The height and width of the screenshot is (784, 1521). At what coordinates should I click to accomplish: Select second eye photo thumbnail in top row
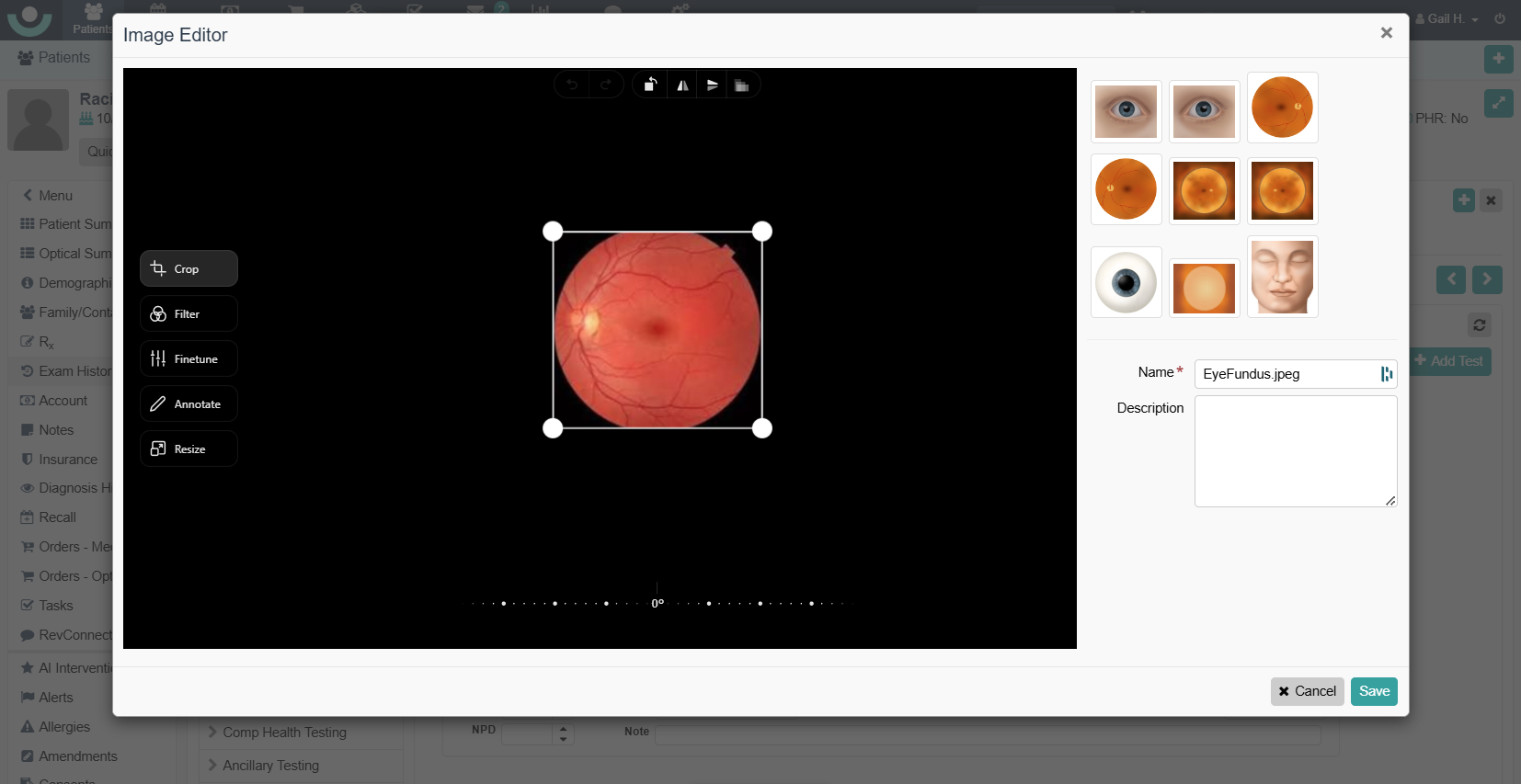coord(1205,111)
